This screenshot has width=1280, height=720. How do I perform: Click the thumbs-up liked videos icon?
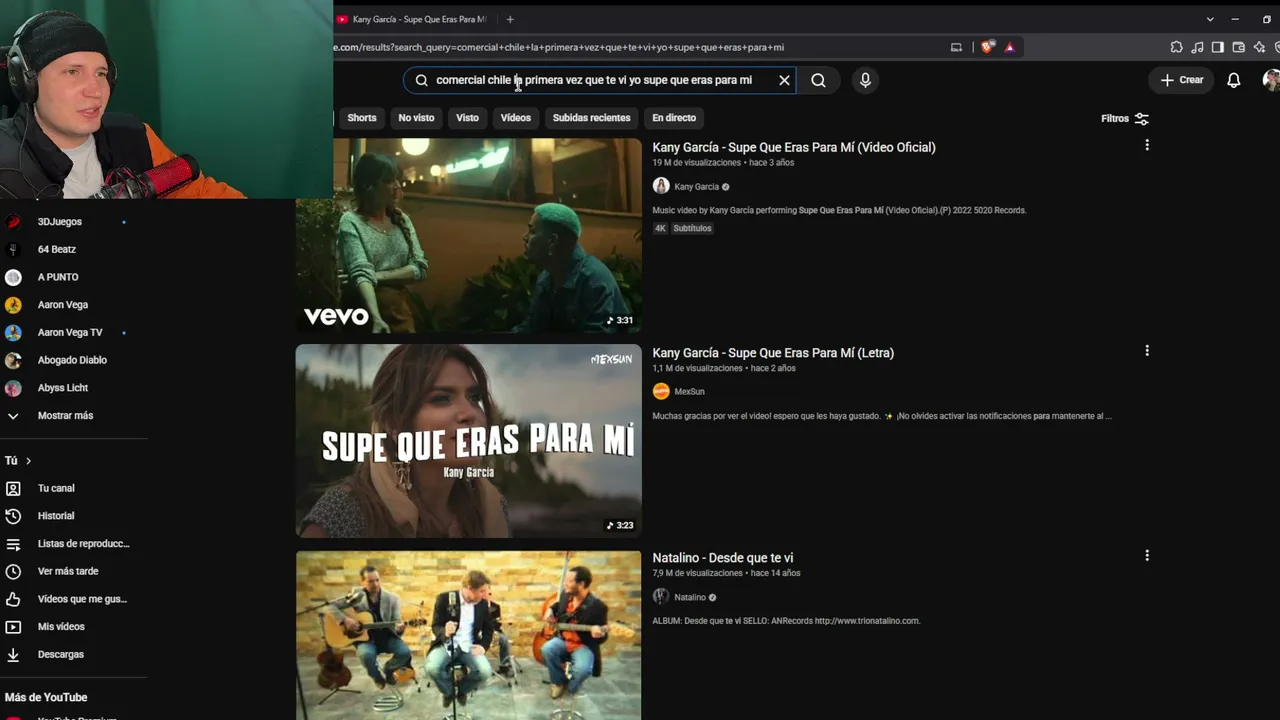tap(13, 599)
